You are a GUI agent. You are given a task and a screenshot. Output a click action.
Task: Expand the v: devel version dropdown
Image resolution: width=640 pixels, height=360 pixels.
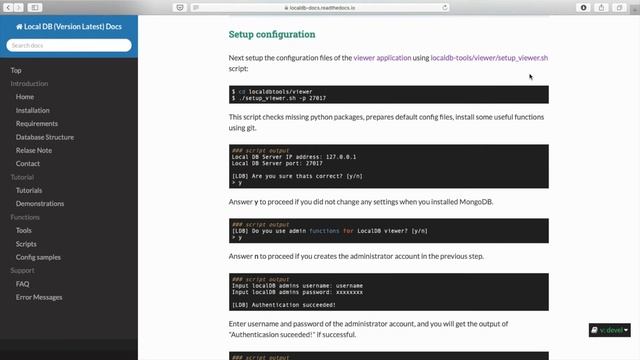pos(609,330)
